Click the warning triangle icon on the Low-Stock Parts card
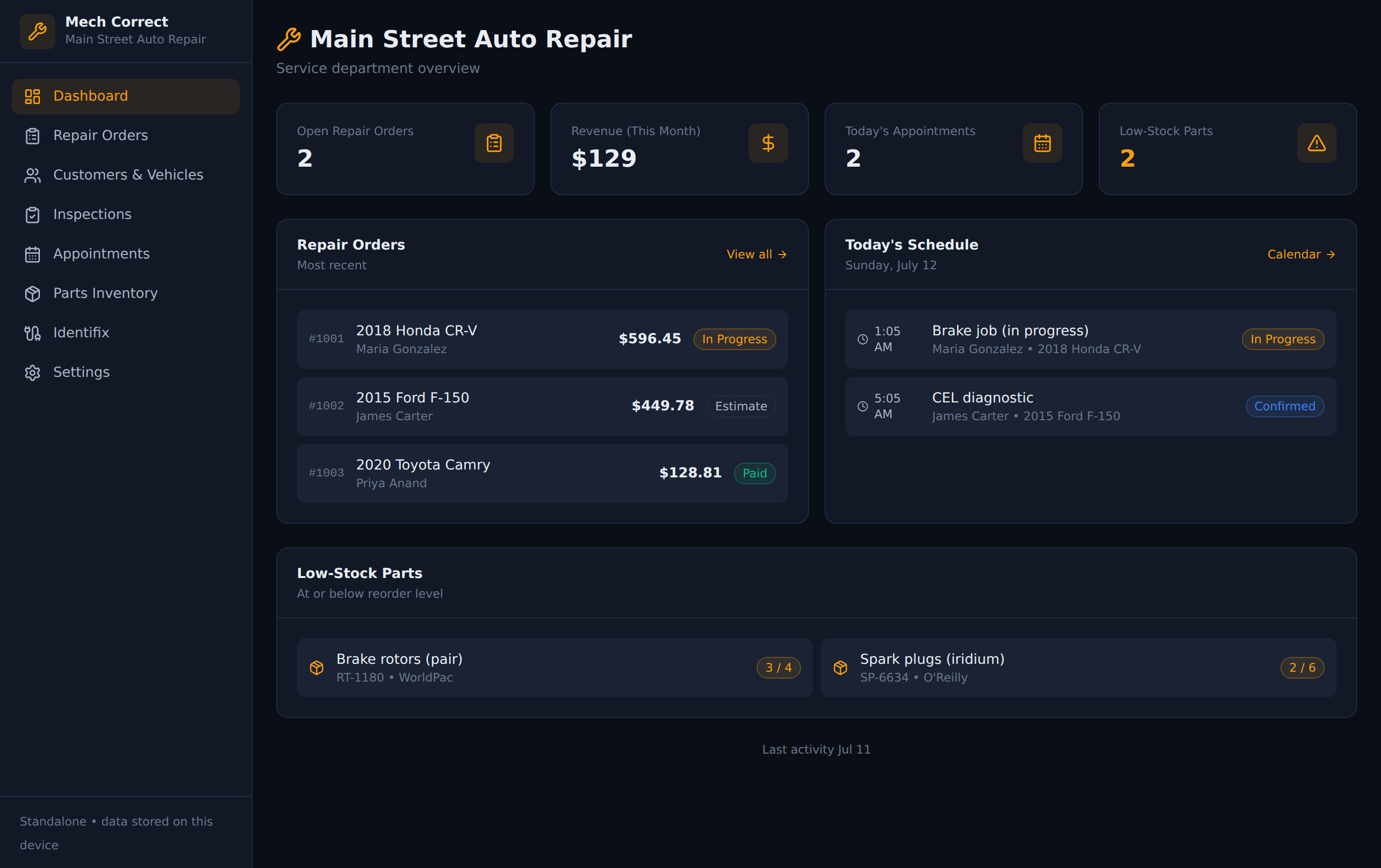The height and width of the screenshot is (868, 1381). (1316, 143)
